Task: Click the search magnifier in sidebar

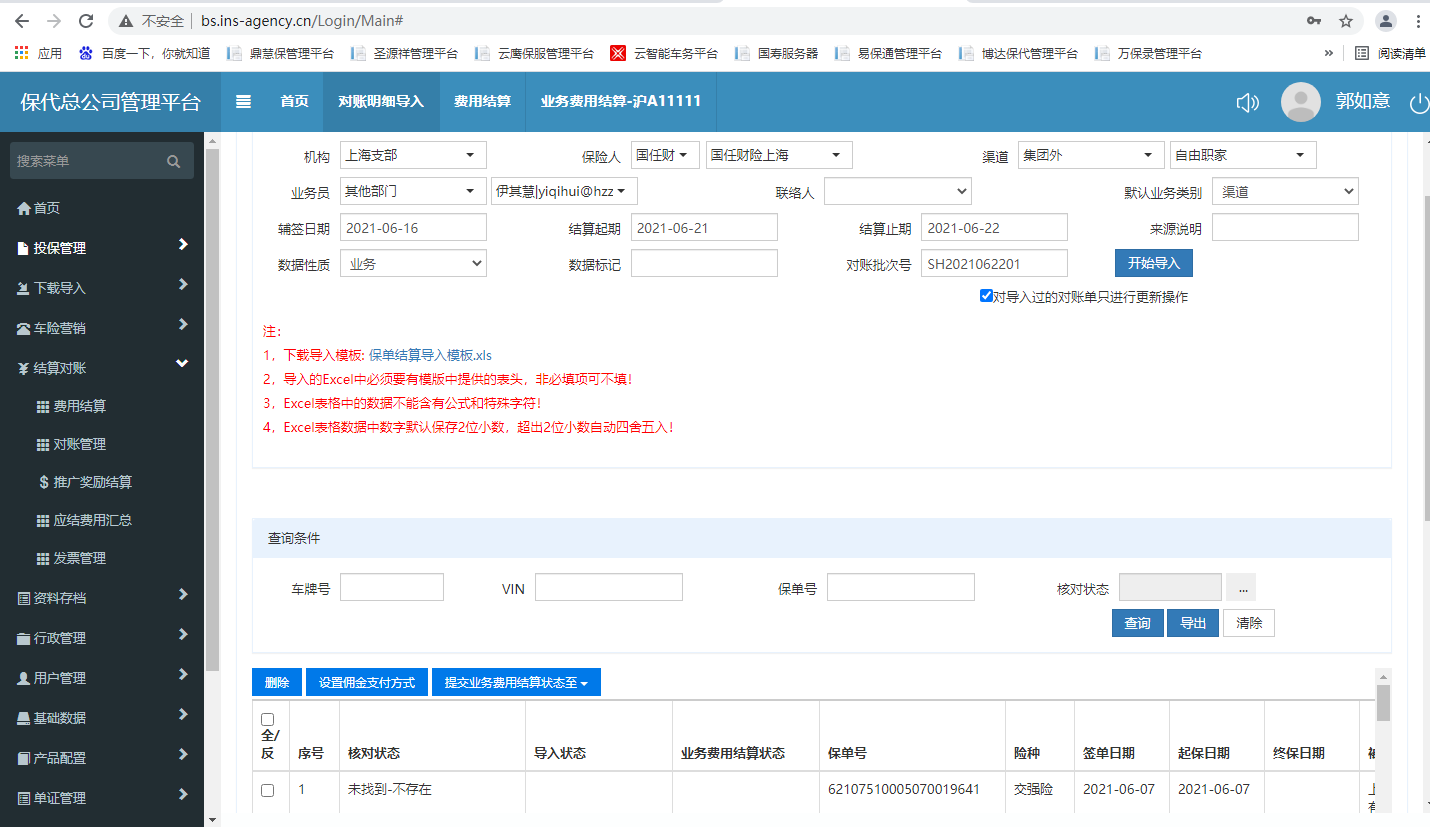Action: [173, 161]
